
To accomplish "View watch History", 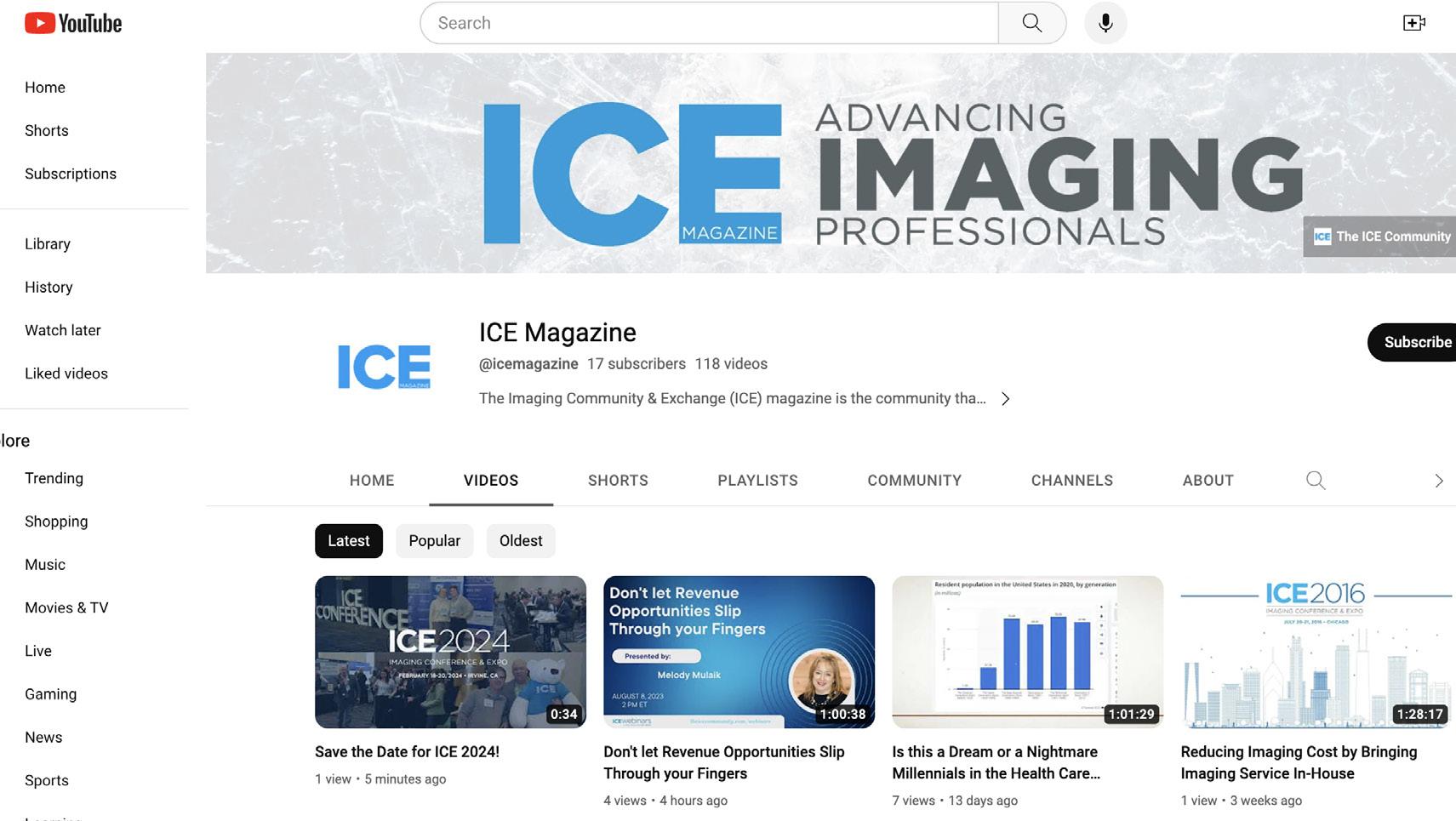I will tap(49, 288).
